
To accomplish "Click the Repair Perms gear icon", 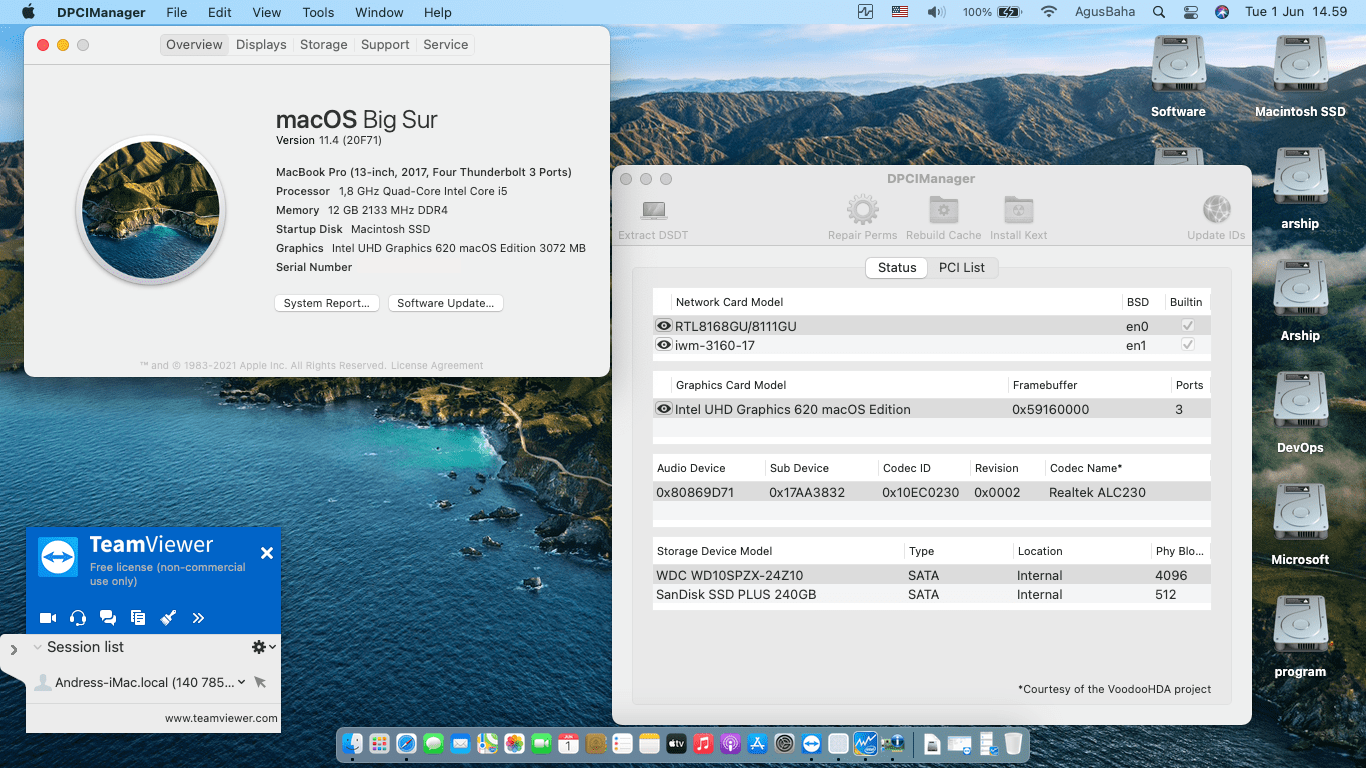I will click(x=863, y=210).
